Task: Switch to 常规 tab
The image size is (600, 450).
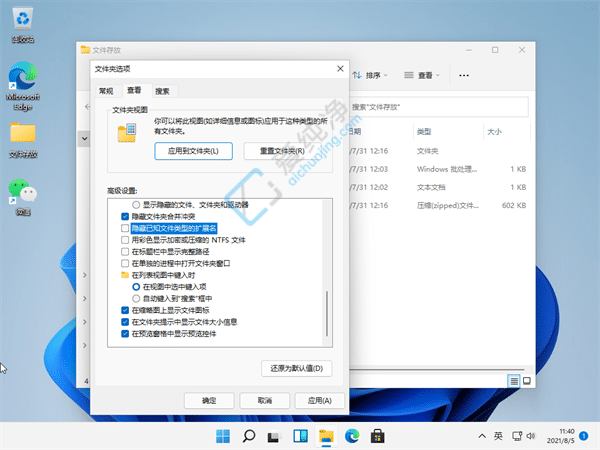Action: (x=106, y=91)
